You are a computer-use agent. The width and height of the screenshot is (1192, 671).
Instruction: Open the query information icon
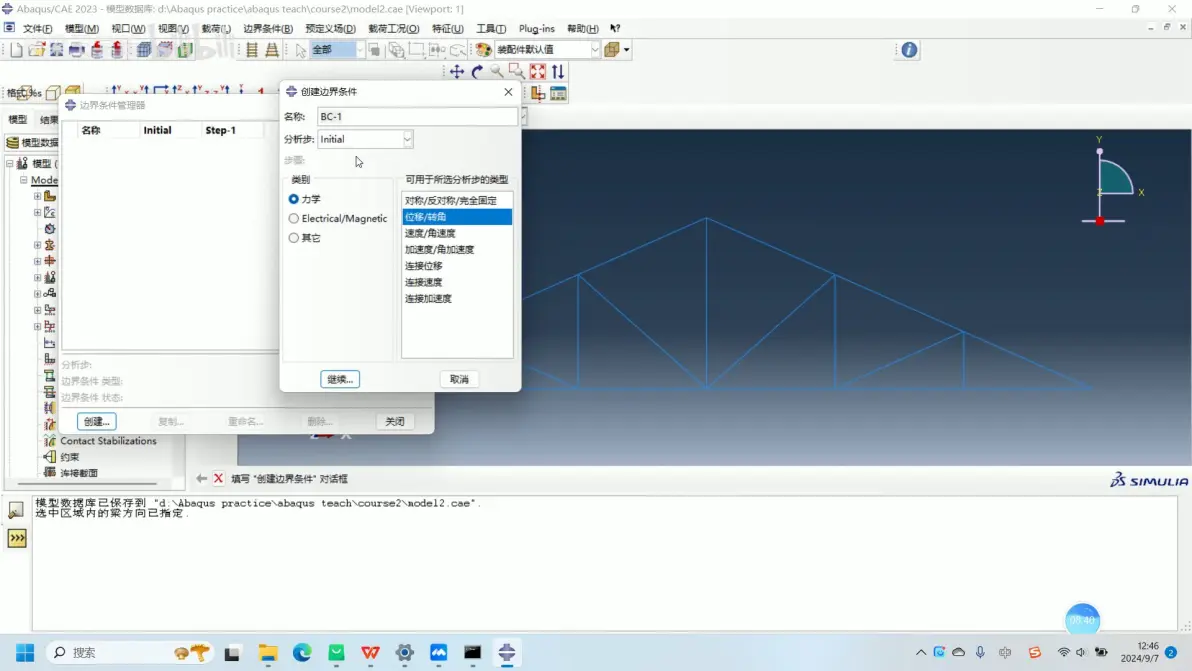(909, 50)
